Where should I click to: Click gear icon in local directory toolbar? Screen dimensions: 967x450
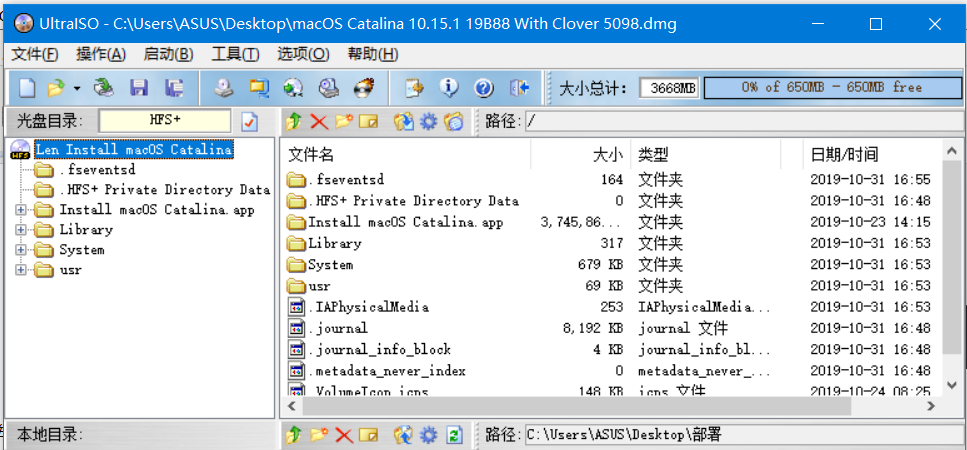tap(429, 435)
